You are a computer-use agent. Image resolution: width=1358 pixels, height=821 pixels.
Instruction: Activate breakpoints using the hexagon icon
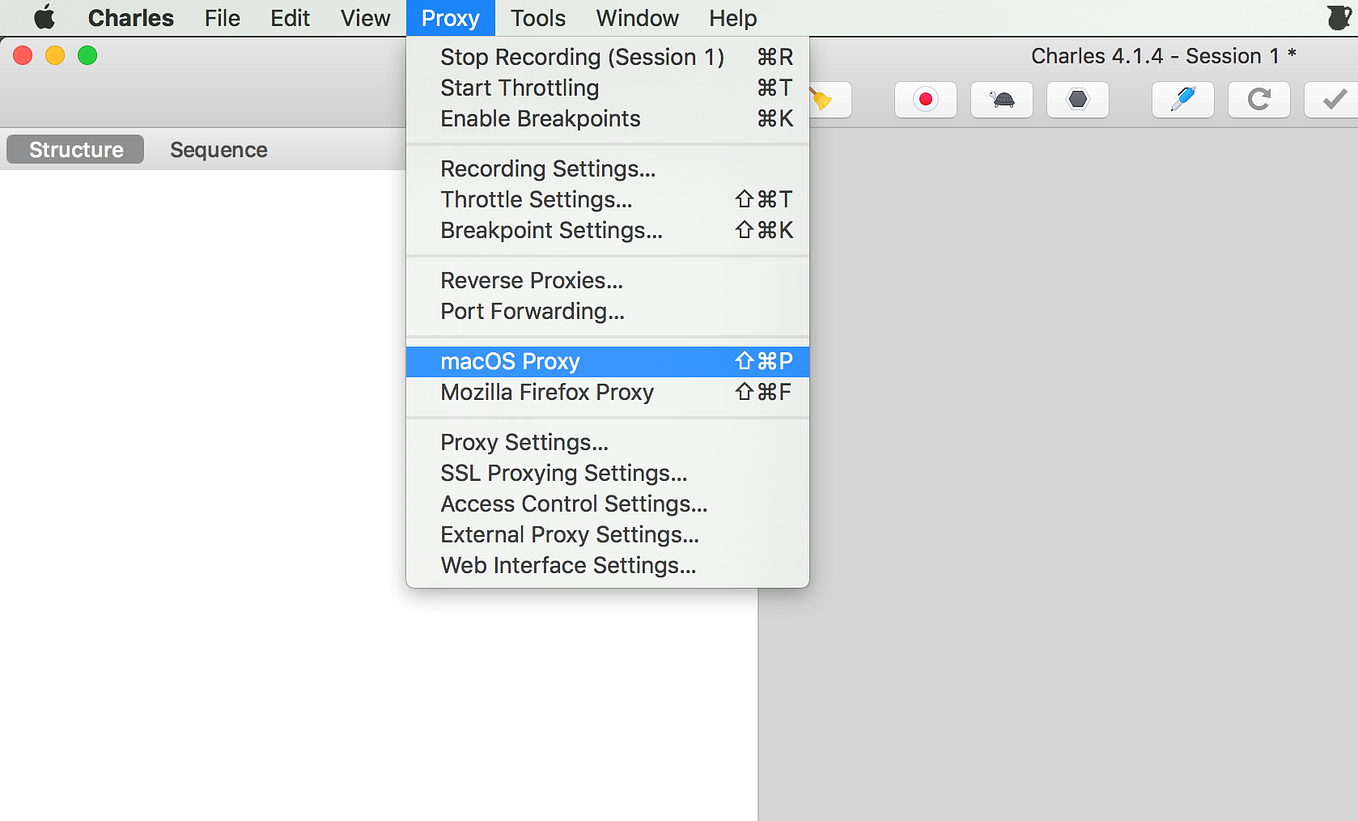[x=1077, y=99]
